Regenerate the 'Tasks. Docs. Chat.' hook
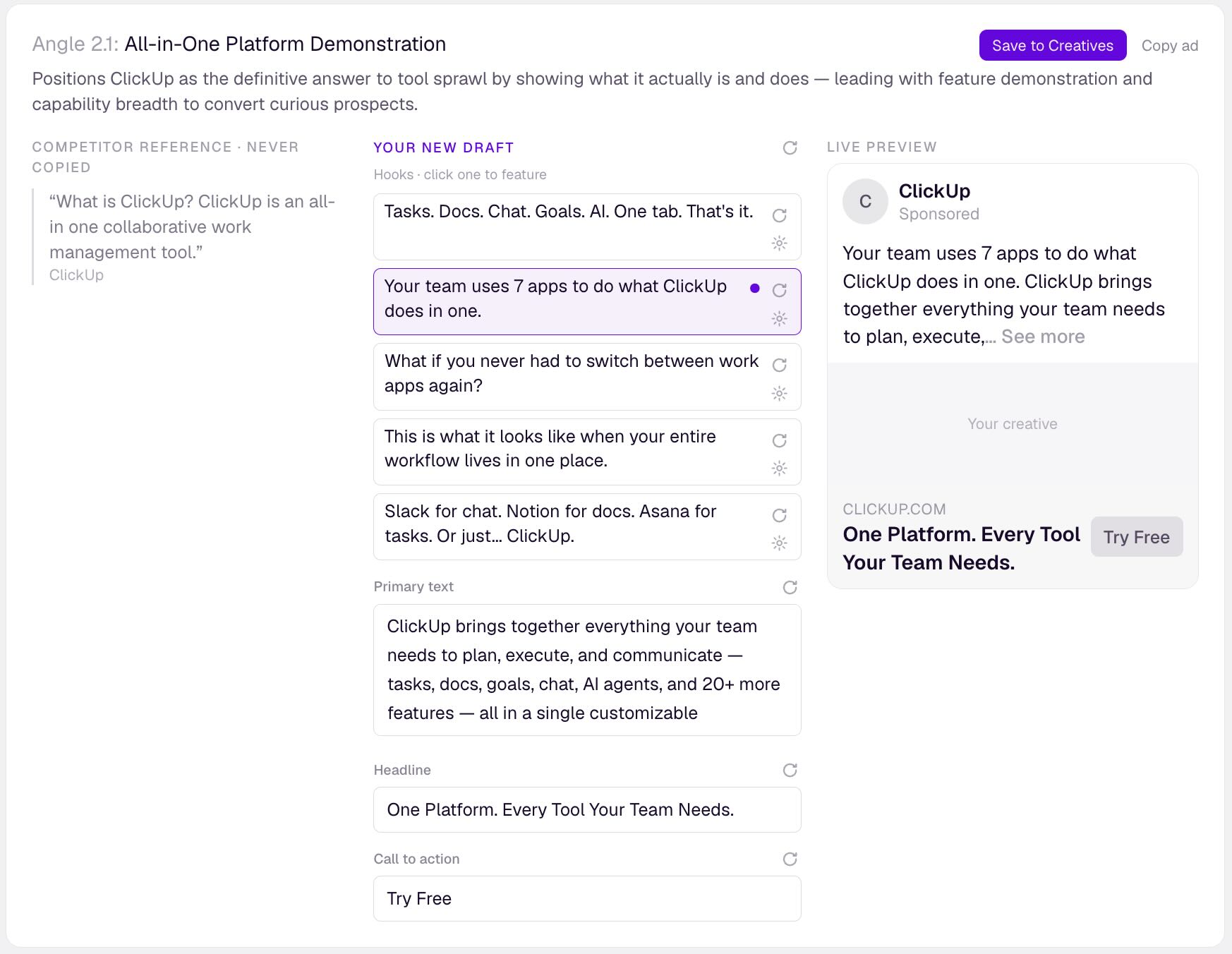 [x=780, y=215]
